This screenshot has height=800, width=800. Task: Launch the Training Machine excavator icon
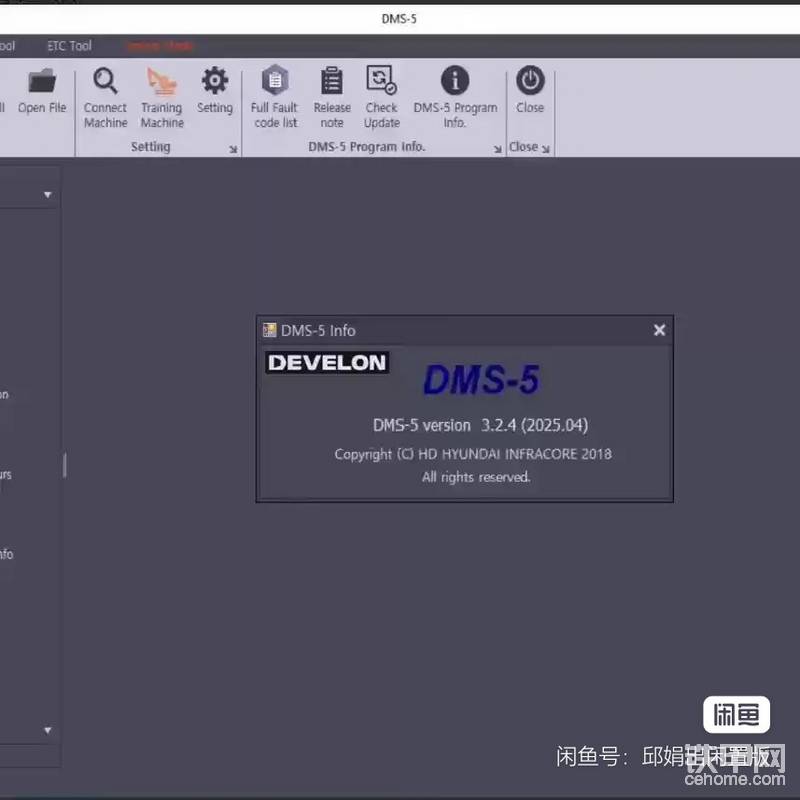point(161,97)
